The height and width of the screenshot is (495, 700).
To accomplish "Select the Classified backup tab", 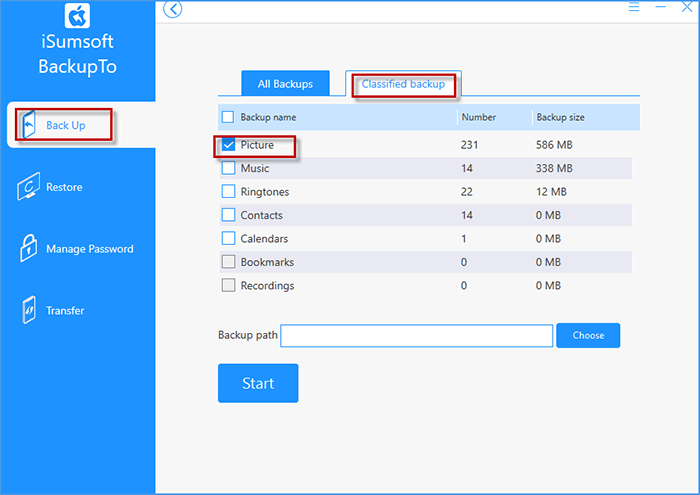I will pyautogui.click(x=403, y=84).
